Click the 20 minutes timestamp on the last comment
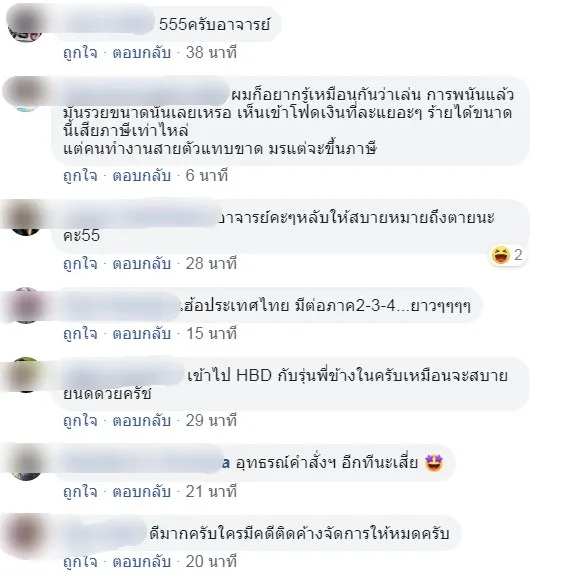 tap(211, 562)
